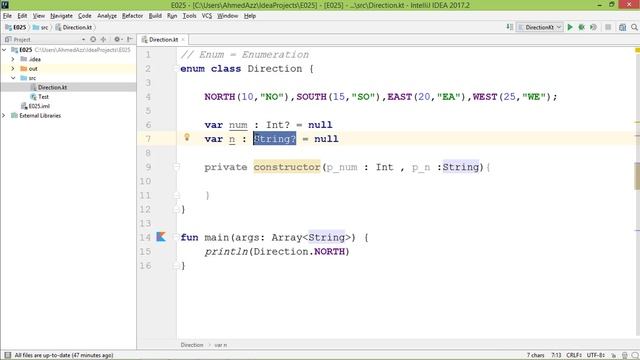Click 'All files are up-to-date' status message

(64, 356)
